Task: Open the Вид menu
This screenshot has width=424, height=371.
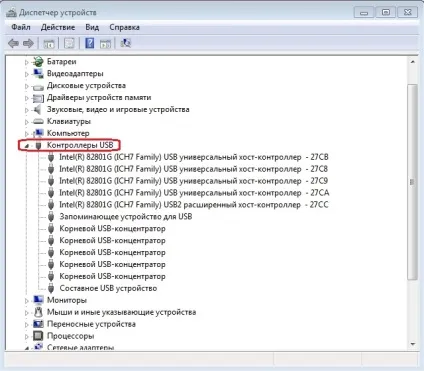Action: [92, 27]
